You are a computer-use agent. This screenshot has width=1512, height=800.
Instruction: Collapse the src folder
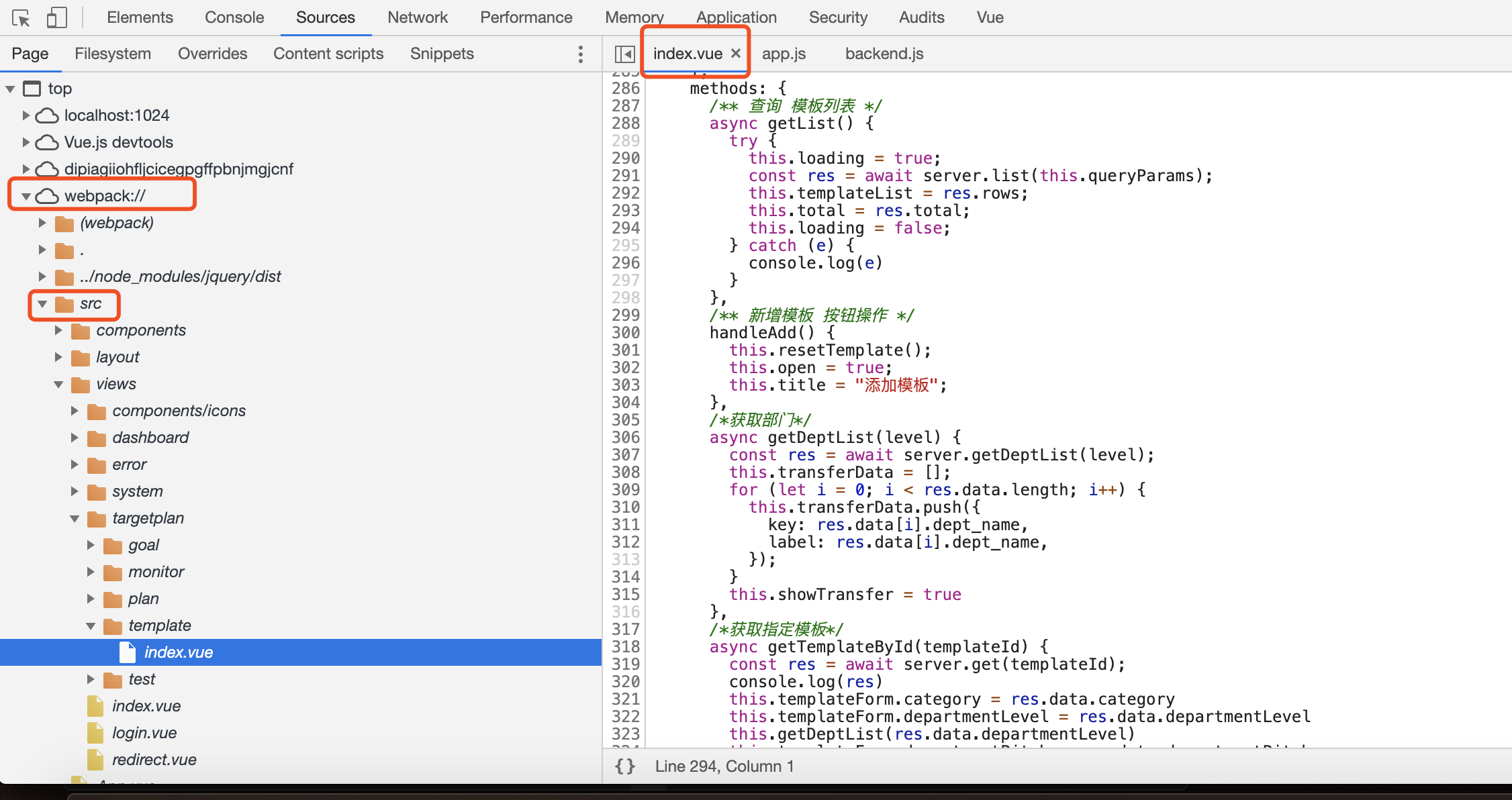[42, 304]
